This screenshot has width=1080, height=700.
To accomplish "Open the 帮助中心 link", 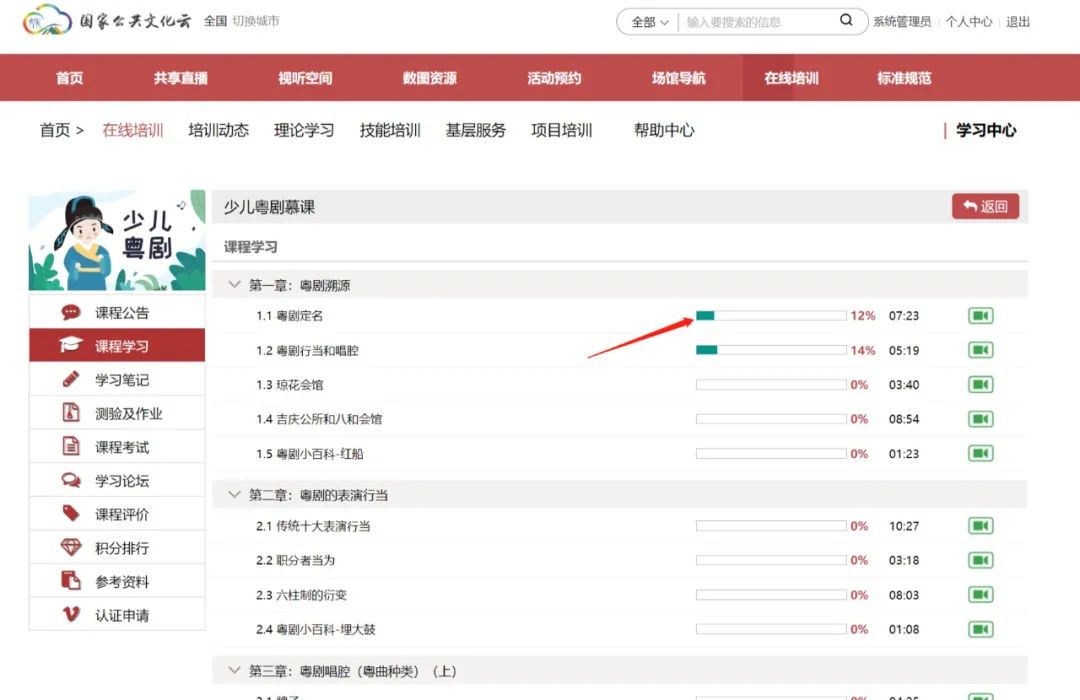I will [664, 130].
